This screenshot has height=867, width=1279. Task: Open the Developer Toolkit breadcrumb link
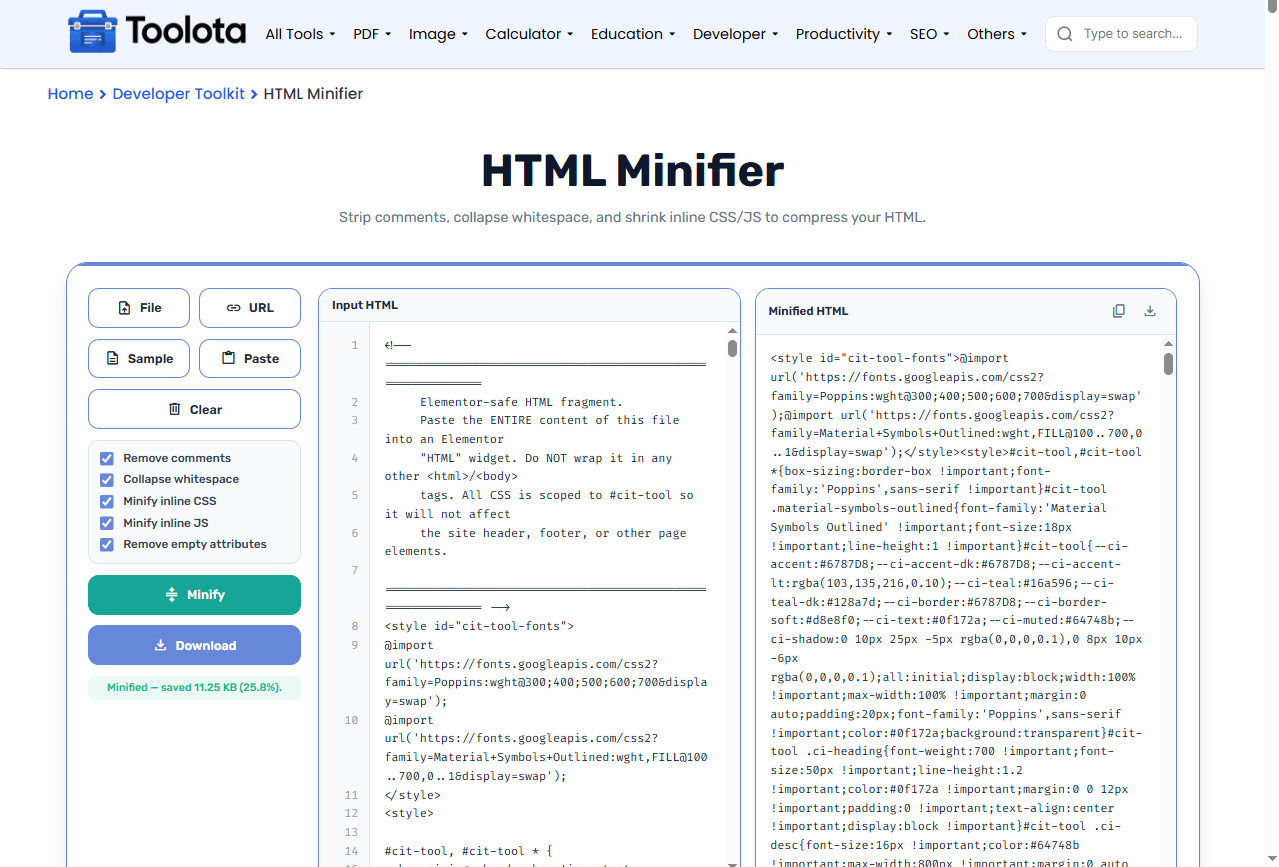pyautogui.click(x=178, y=94)
